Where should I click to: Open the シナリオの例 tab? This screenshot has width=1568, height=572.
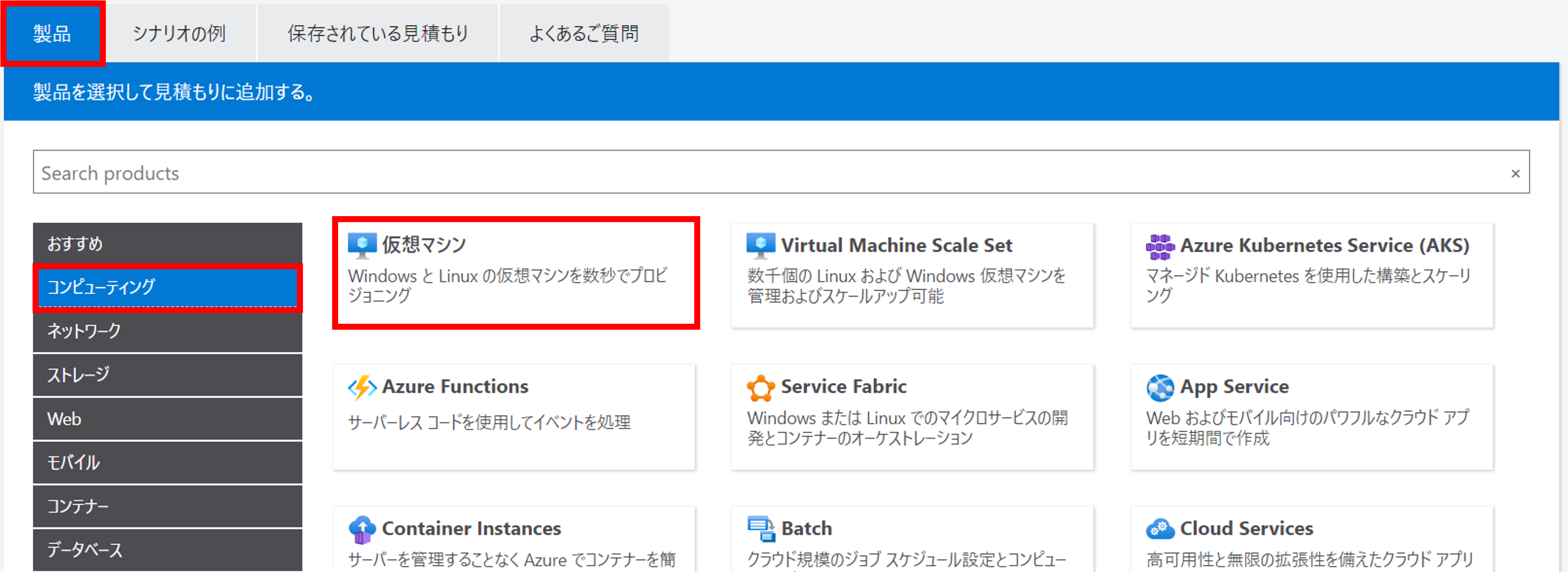[x=179, y=33]
